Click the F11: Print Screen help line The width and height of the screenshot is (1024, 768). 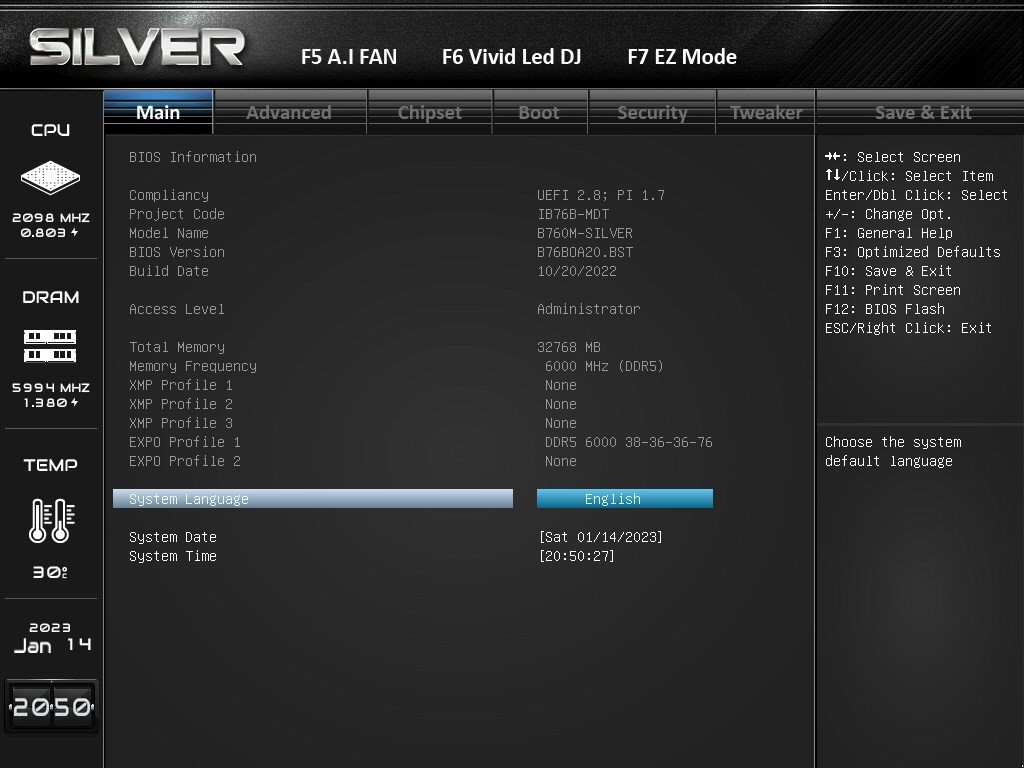point(892,290)
